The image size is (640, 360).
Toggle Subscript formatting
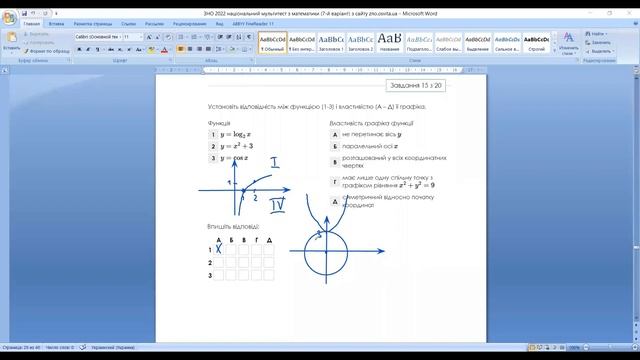click(x=120, y=49)
